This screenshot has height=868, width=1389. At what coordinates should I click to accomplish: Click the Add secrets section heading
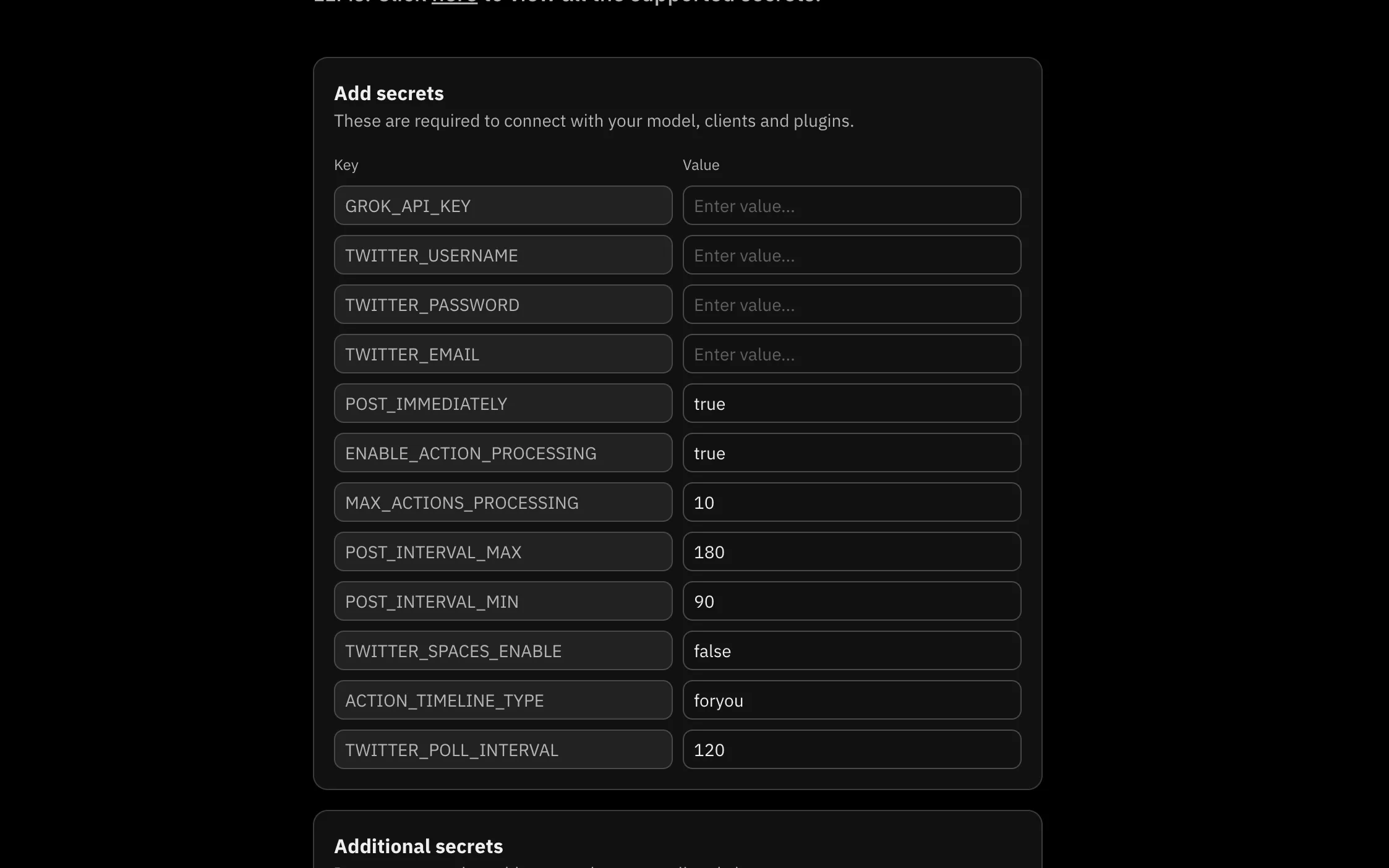pos(389,93)
